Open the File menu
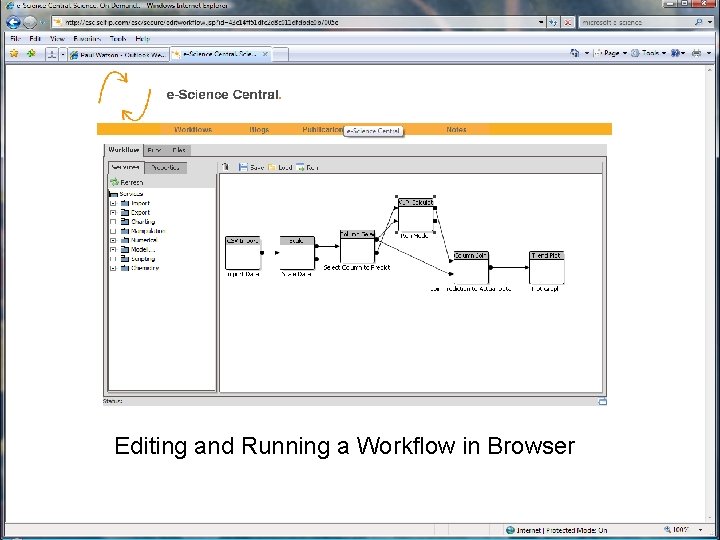 click(x=15, y=39)
